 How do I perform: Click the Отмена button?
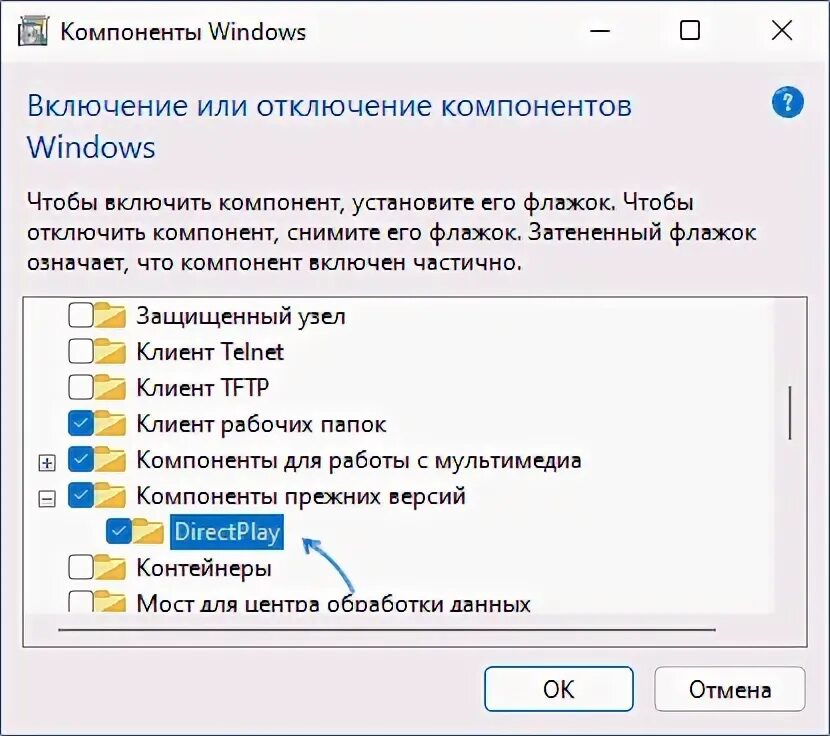tap(729, 689)
